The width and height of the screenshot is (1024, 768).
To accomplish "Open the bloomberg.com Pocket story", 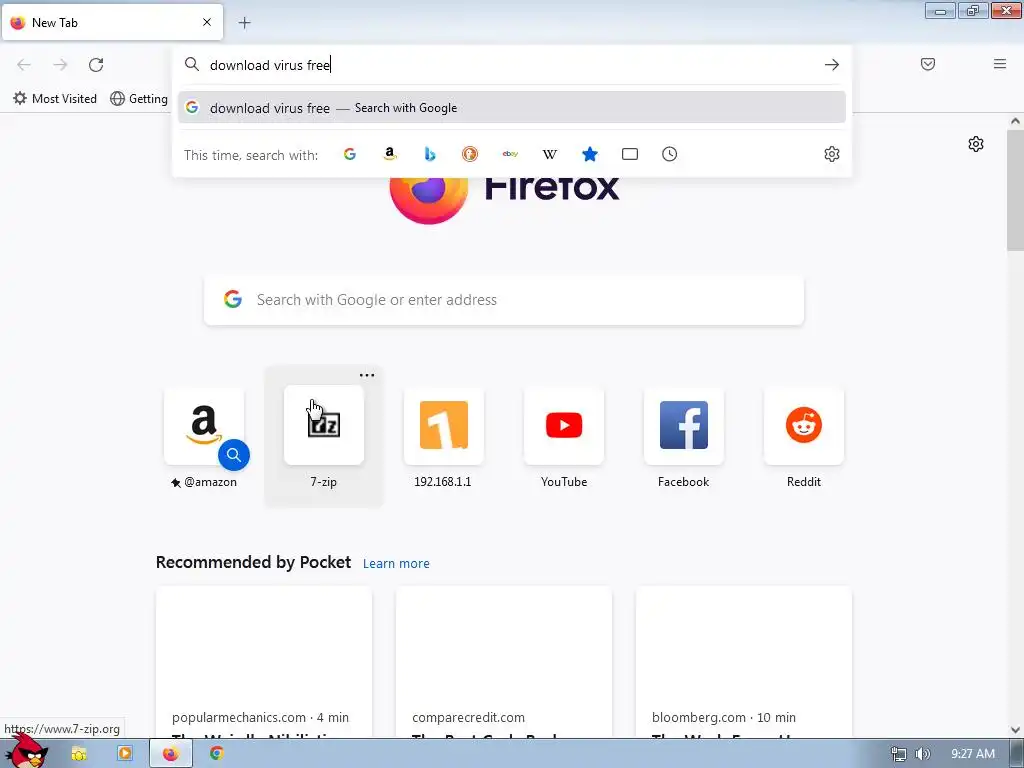I will click(743, 662).
